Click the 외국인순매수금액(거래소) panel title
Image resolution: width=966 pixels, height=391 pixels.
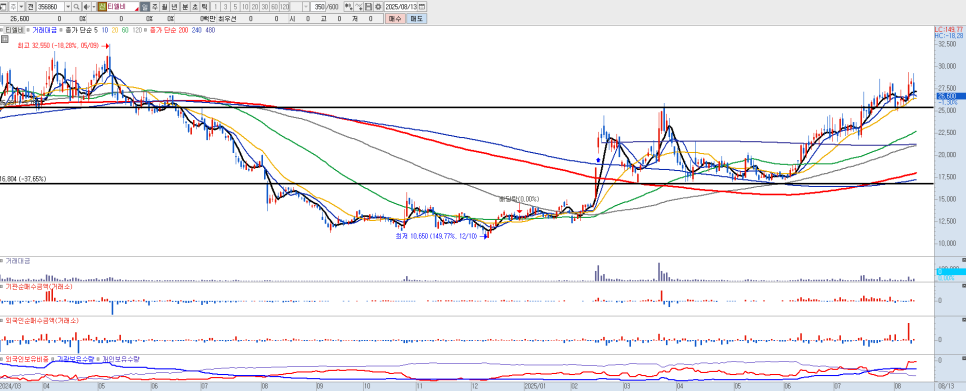41,321
